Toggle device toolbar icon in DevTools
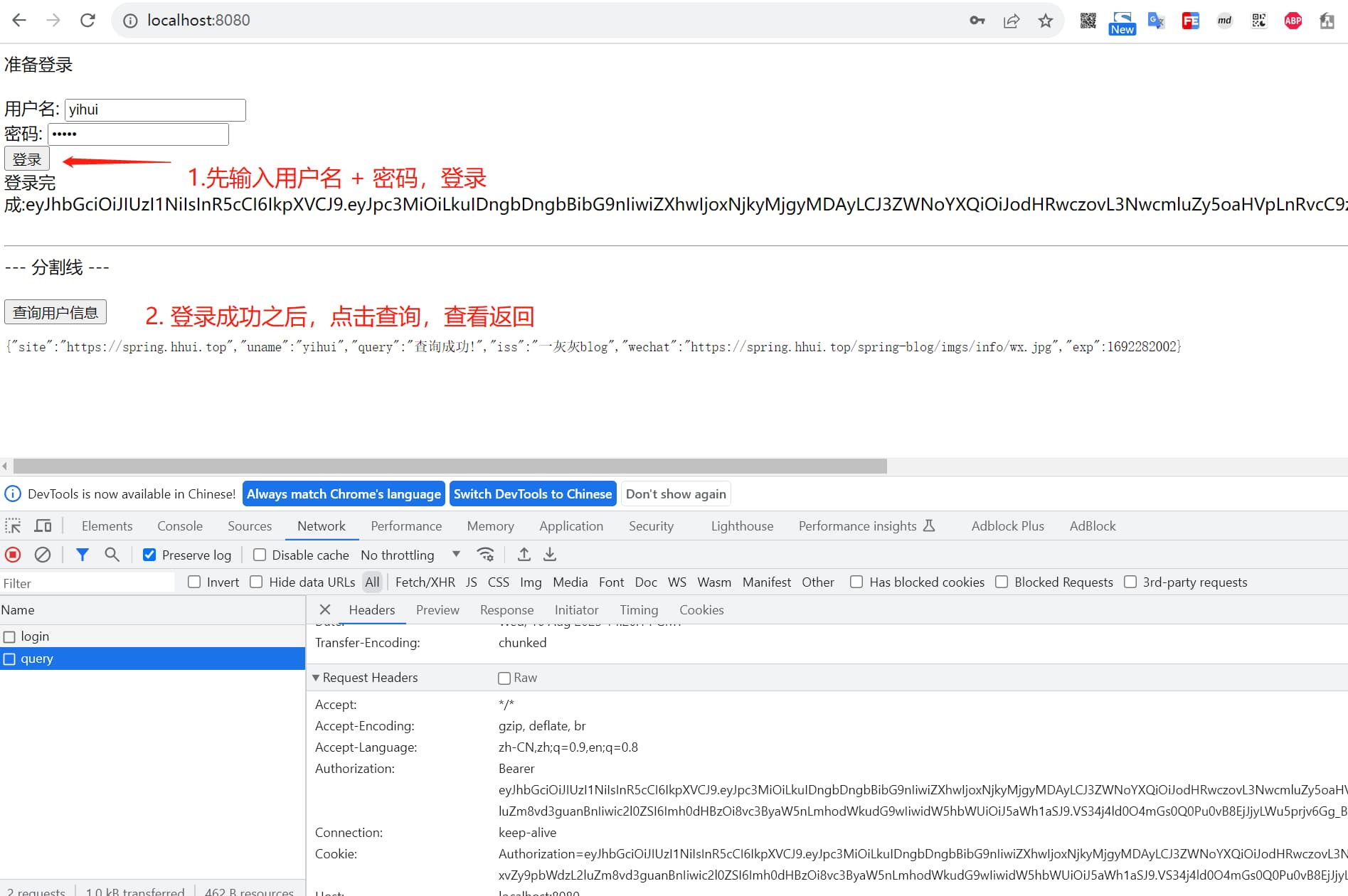Image resolution: width=1348 pixels, height=896 pixels. click(43, 526)
